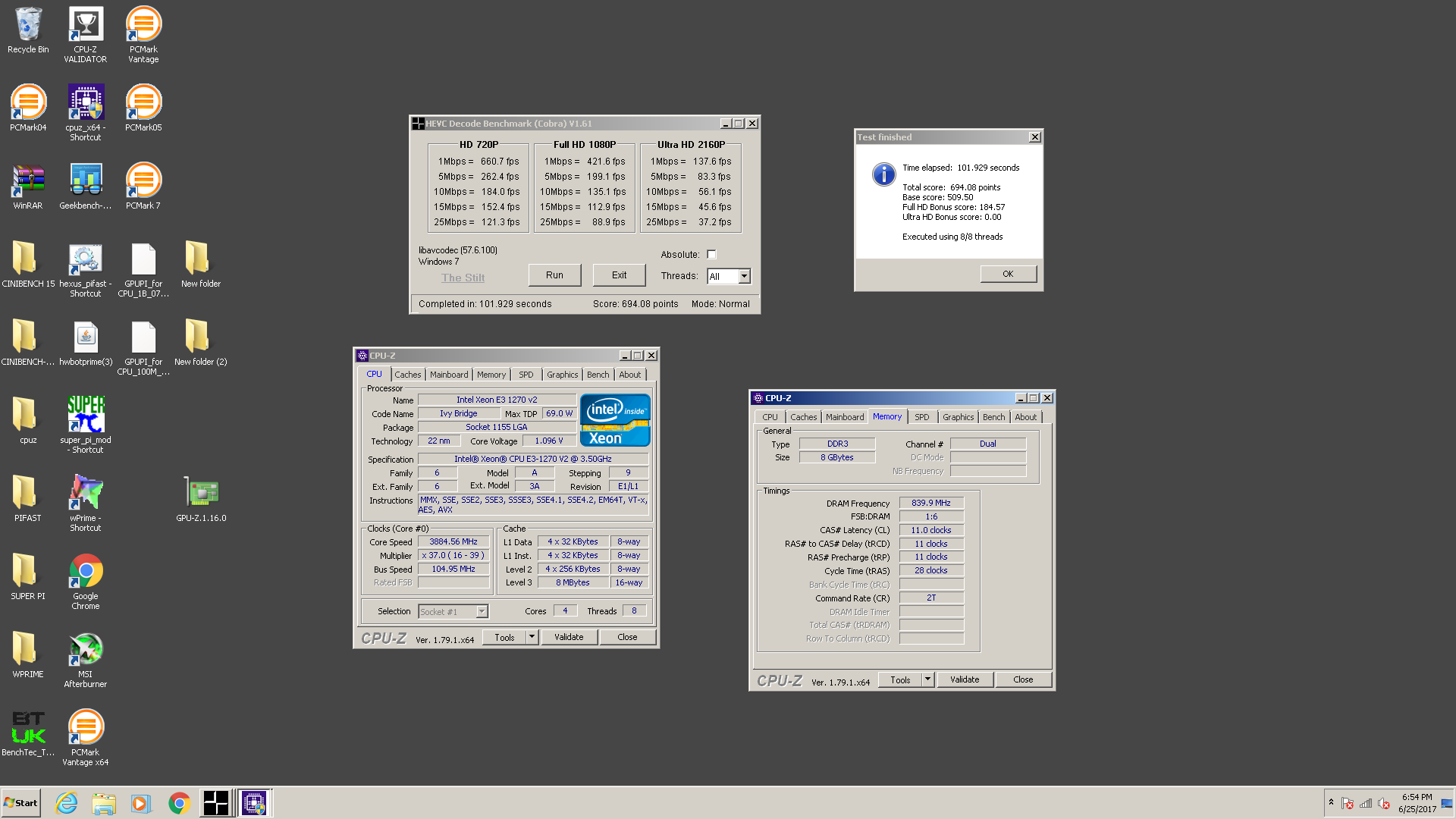Click Close button in right CPU-Z window
The height and width of the screenshot is (819, 1456).
point(1024,679)
